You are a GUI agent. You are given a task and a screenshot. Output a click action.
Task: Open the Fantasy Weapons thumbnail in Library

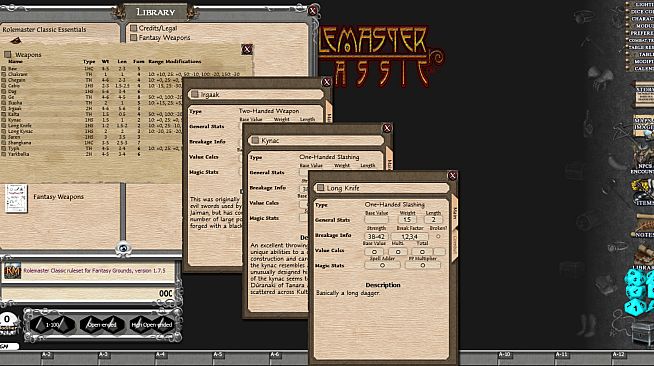(x=16, y=198)
